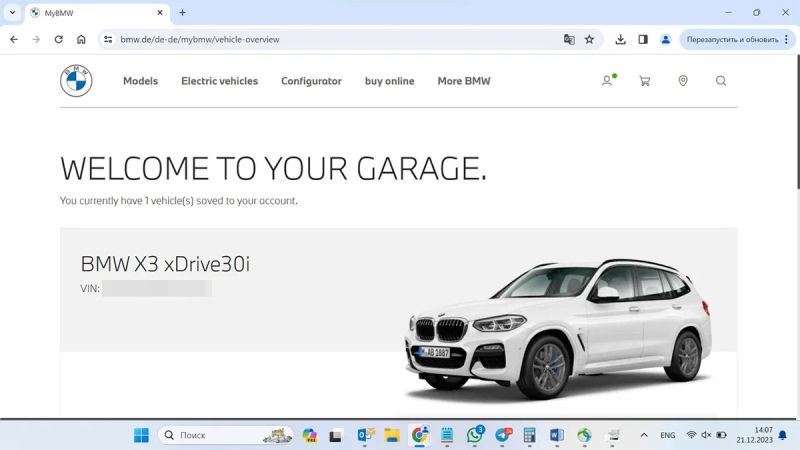Screen dimensions: 800x450
Task: Open the shopping cart
Action: 645,81
